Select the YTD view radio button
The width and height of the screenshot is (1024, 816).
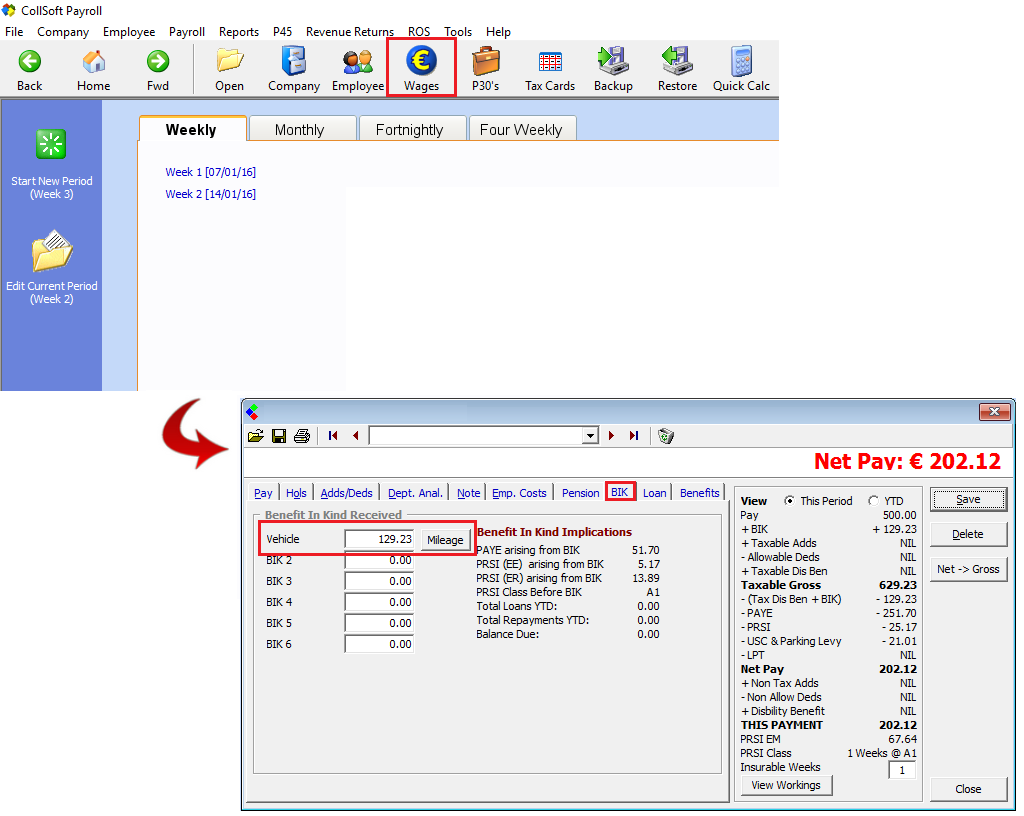(873, 501)
